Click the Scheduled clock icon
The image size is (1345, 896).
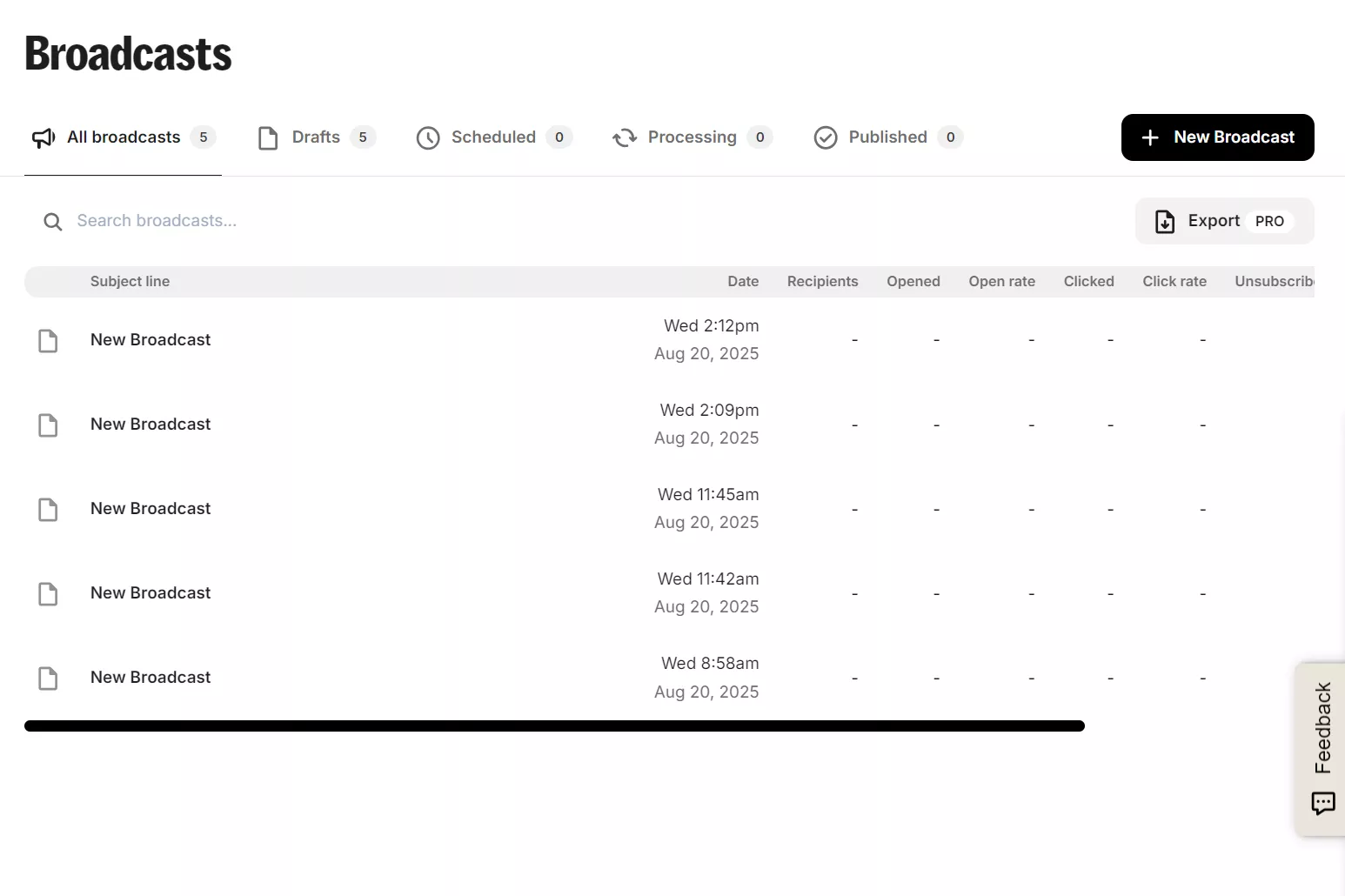(428, 138)
